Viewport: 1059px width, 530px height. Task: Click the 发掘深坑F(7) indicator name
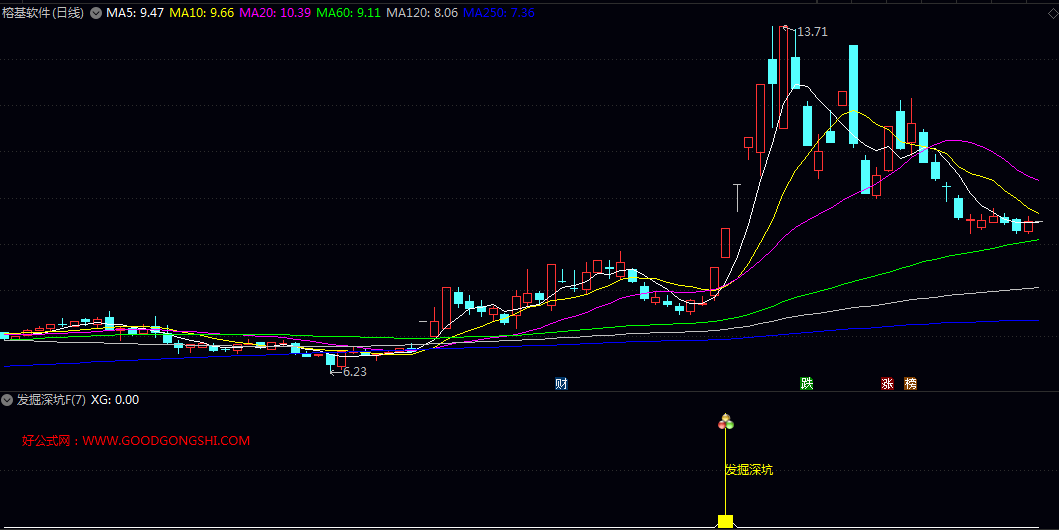51,400
